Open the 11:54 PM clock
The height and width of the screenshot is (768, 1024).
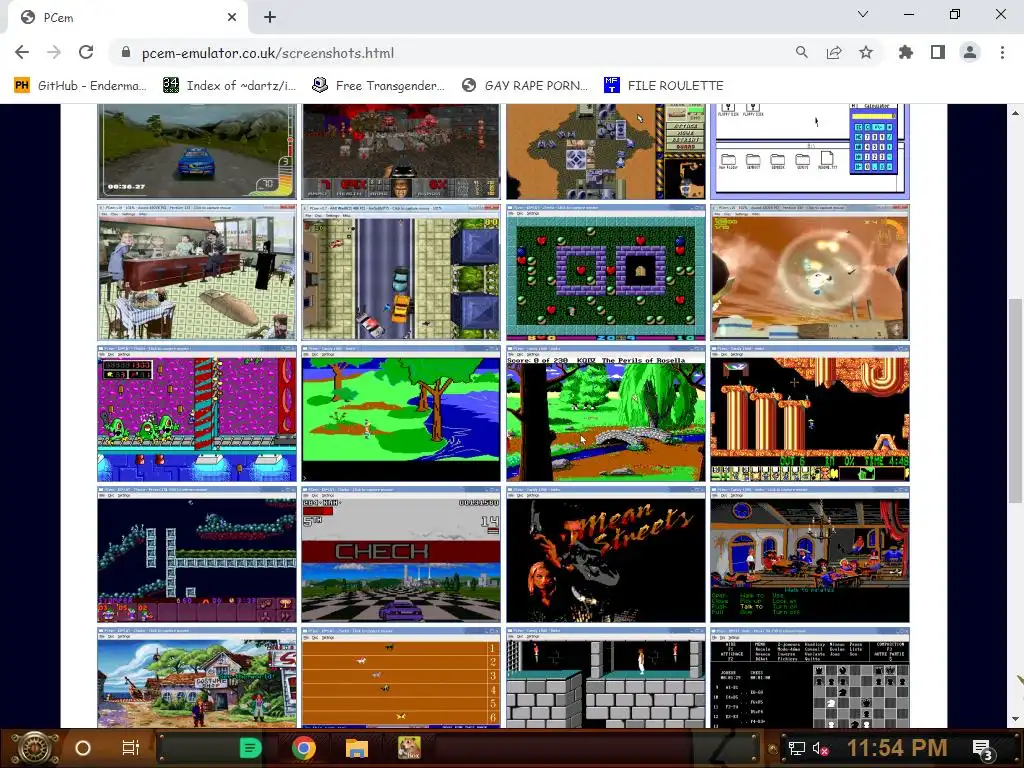click(897, 748)
